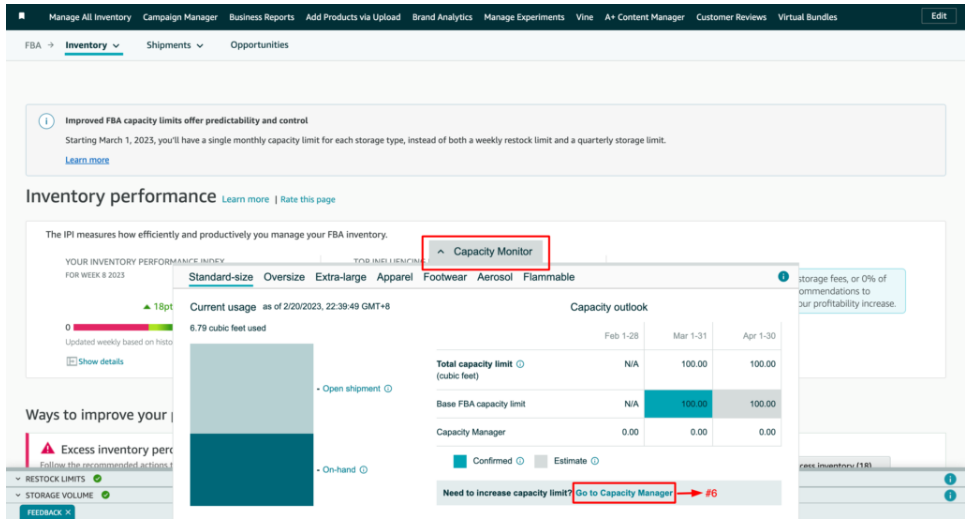
Task: Click the Edit button in top bar
Action: click(x=939, y=16)
